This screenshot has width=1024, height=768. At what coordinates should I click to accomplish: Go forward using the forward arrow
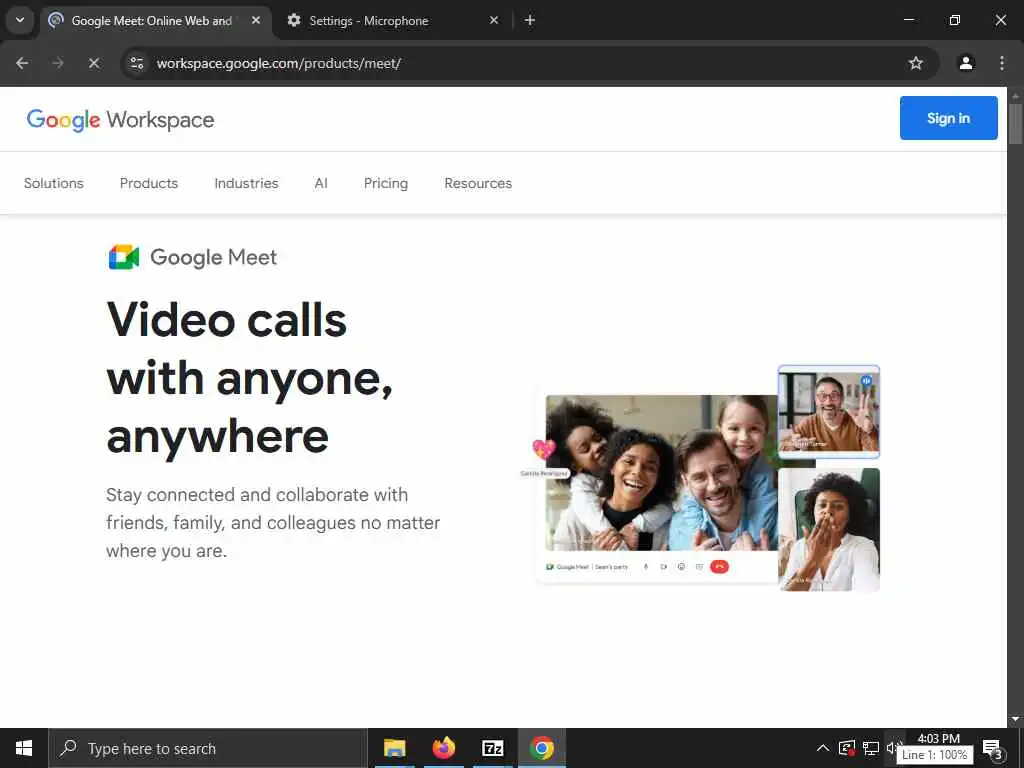pos(58,63)
